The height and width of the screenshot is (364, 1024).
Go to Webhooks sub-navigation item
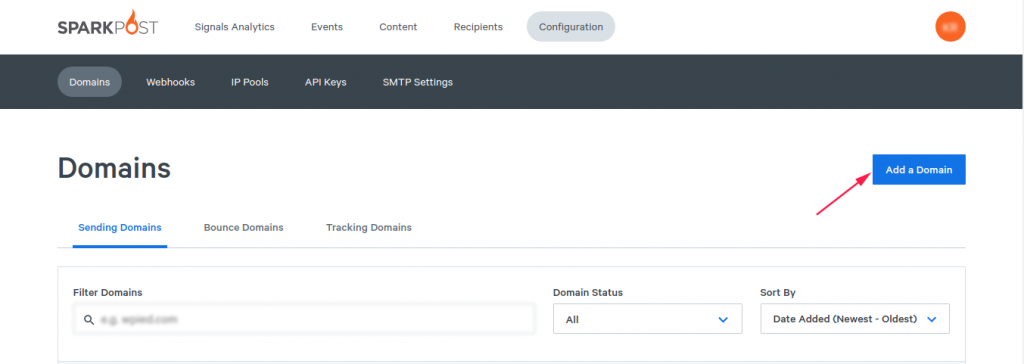[170, 82]
